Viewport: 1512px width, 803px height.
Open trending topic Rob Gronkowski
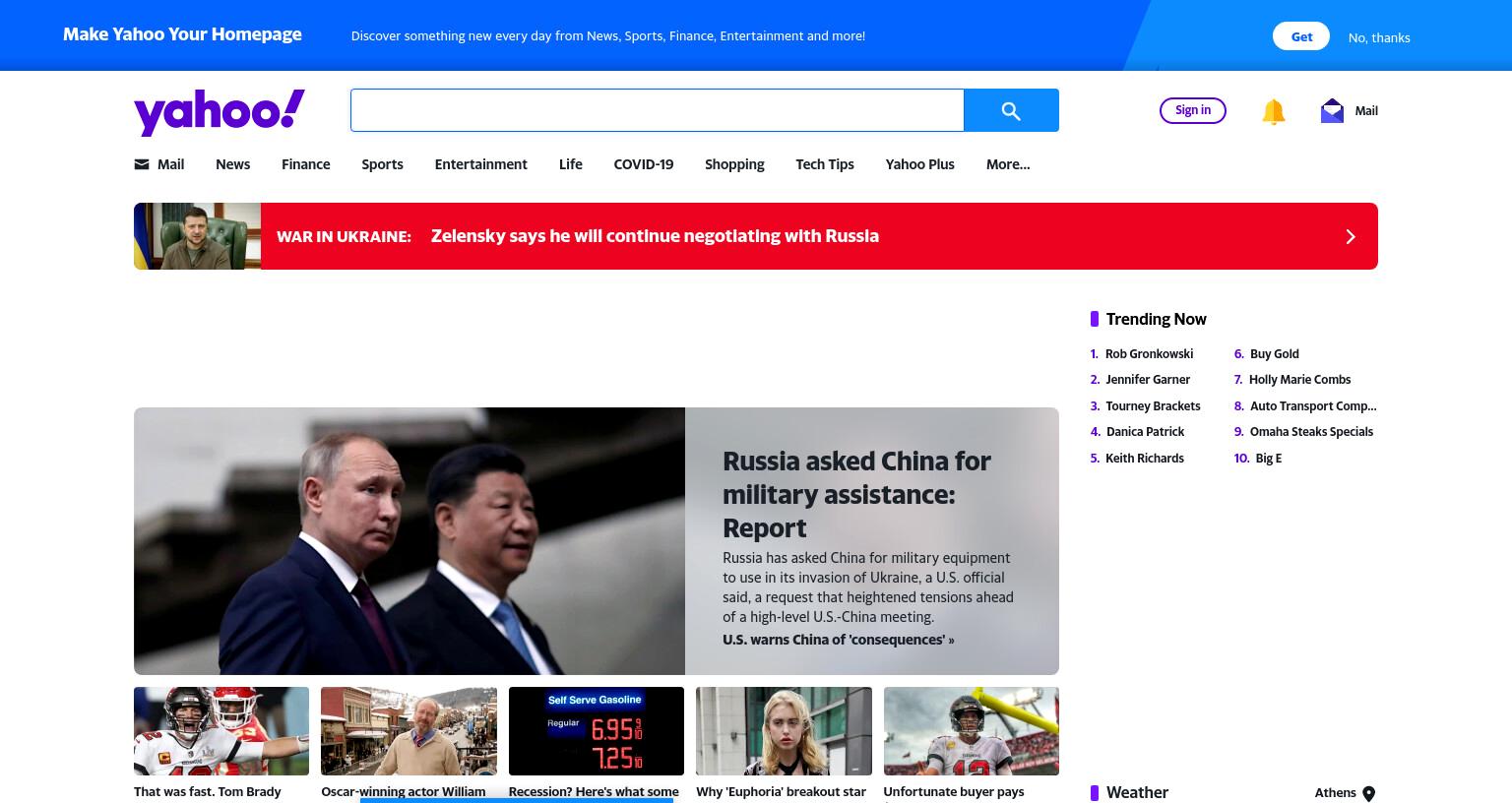(1149, 354)
